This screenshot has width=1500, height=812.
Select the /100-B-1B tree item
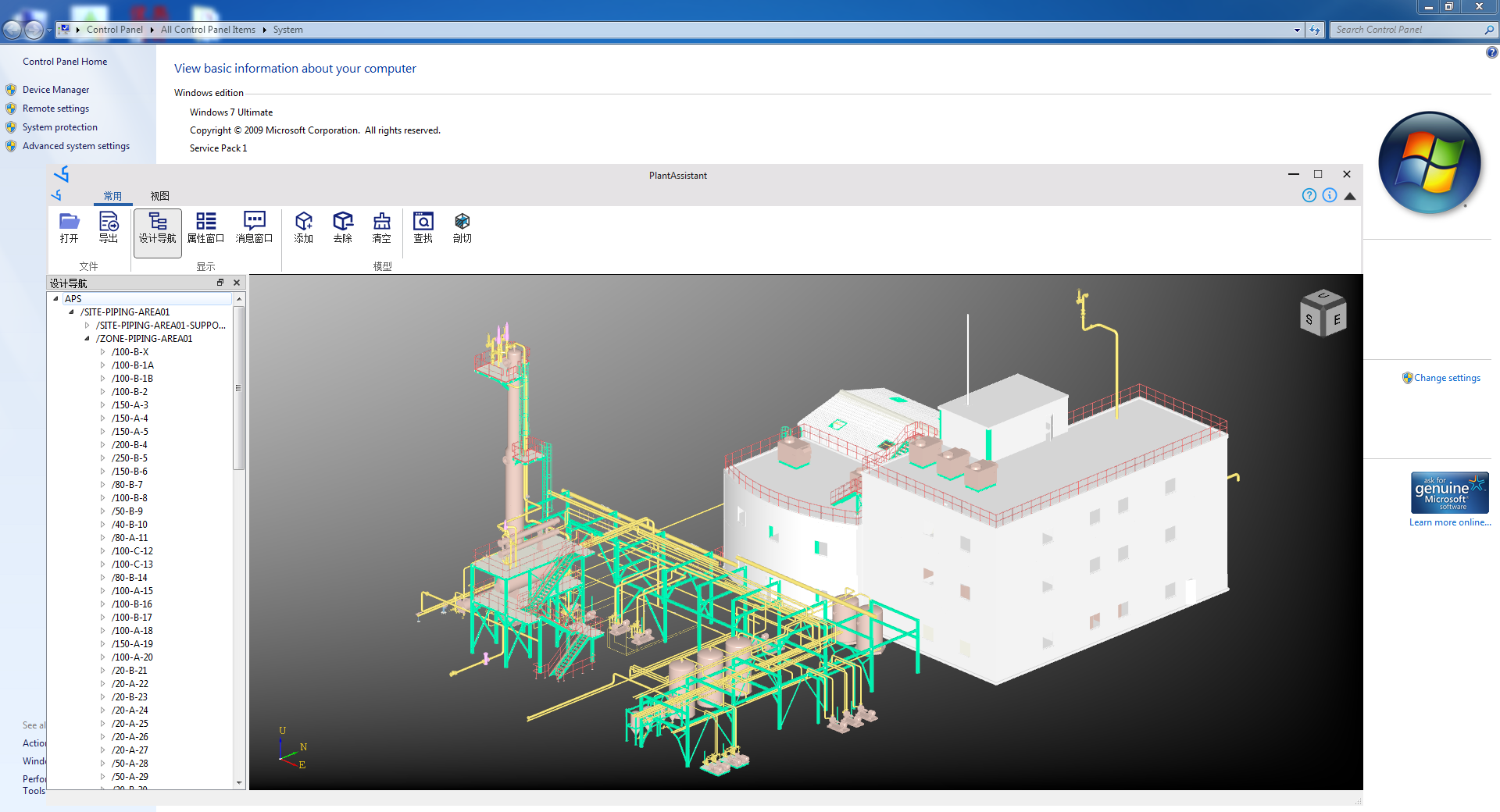[132, 379]
